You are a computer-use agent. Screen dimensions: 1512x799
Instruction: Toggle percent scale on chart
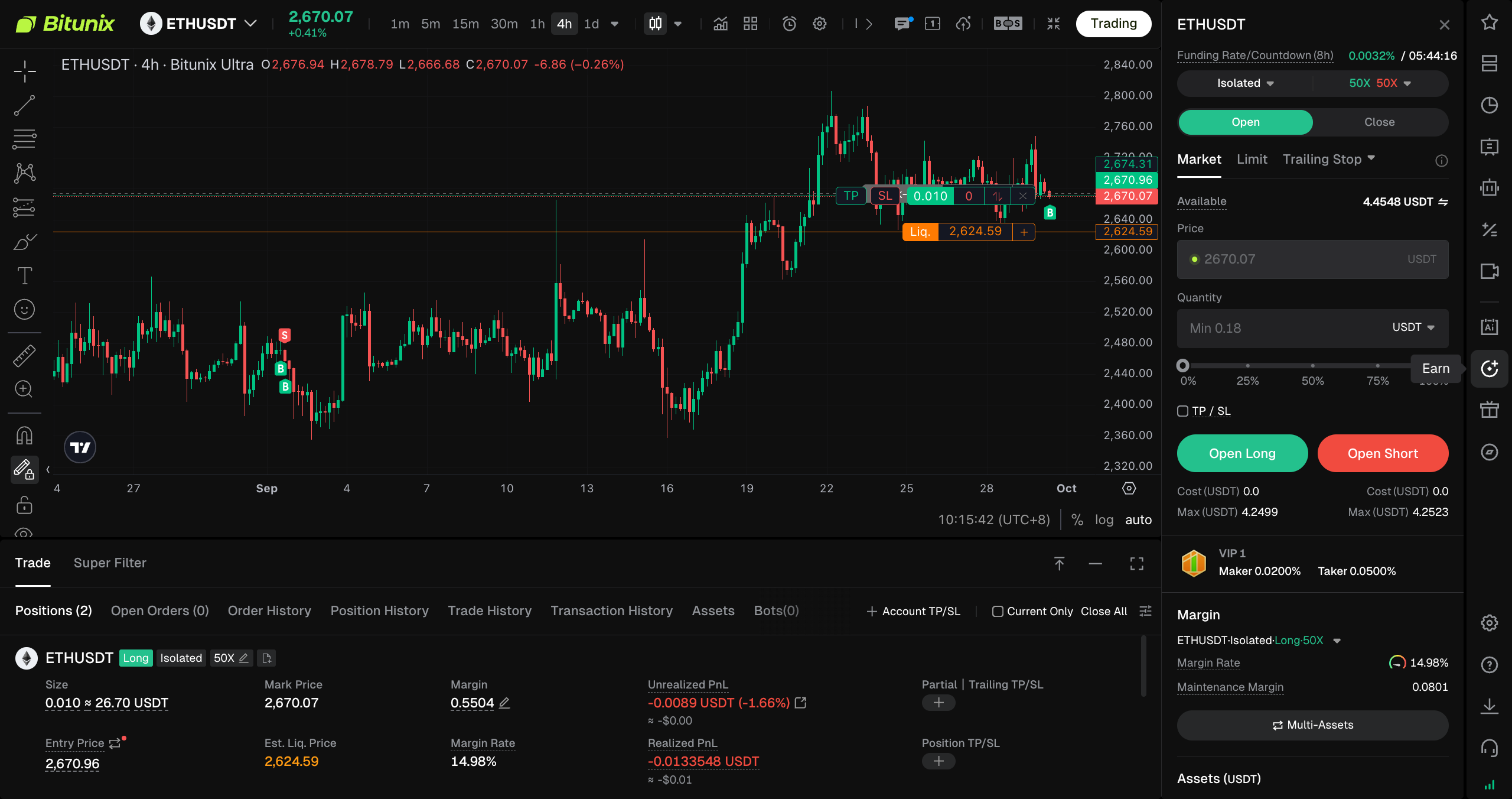[x=1077, y=520]
